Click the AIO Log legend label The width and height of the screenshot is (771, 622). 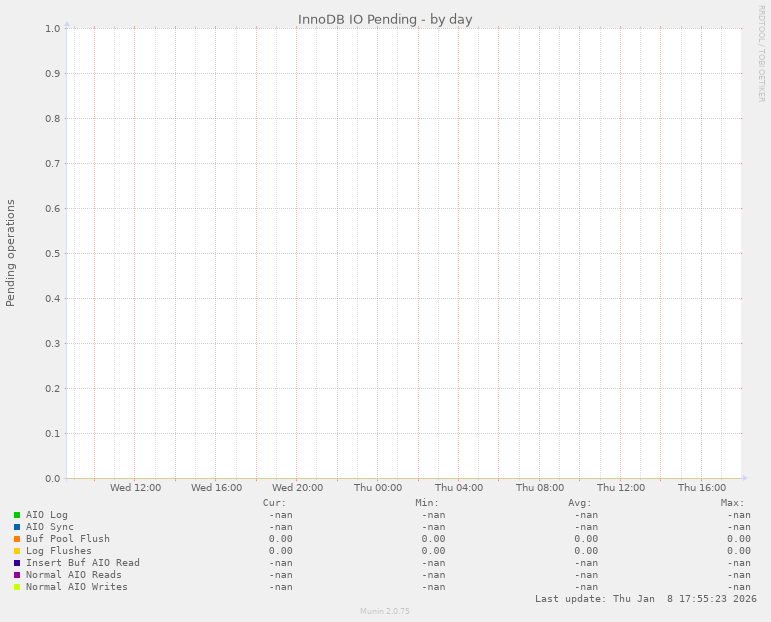pos(47,515)
